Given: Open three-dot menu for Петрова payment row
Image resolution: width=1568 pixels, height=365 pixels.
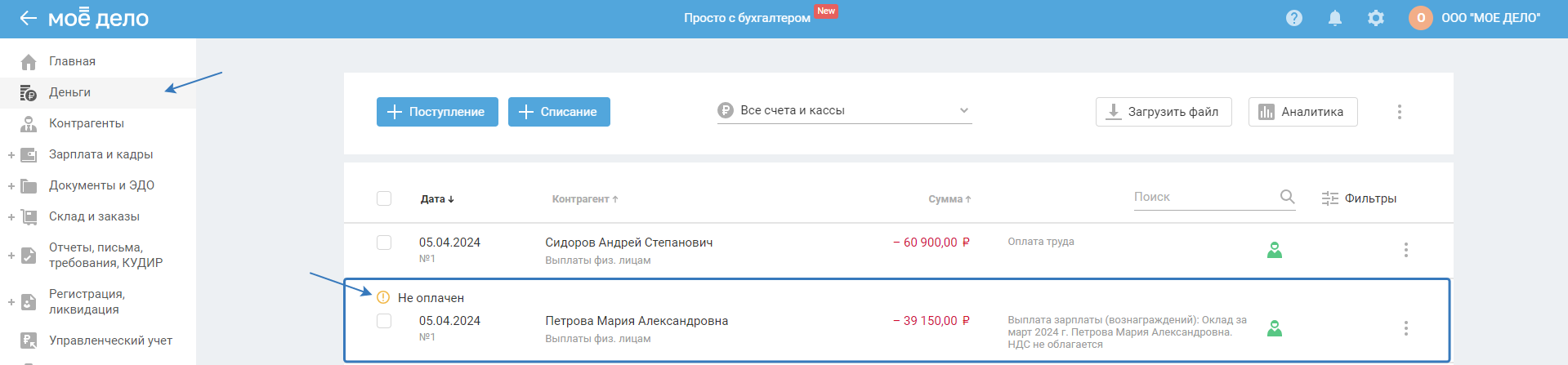Looking at the screenshot, I should click(1405, 328).
